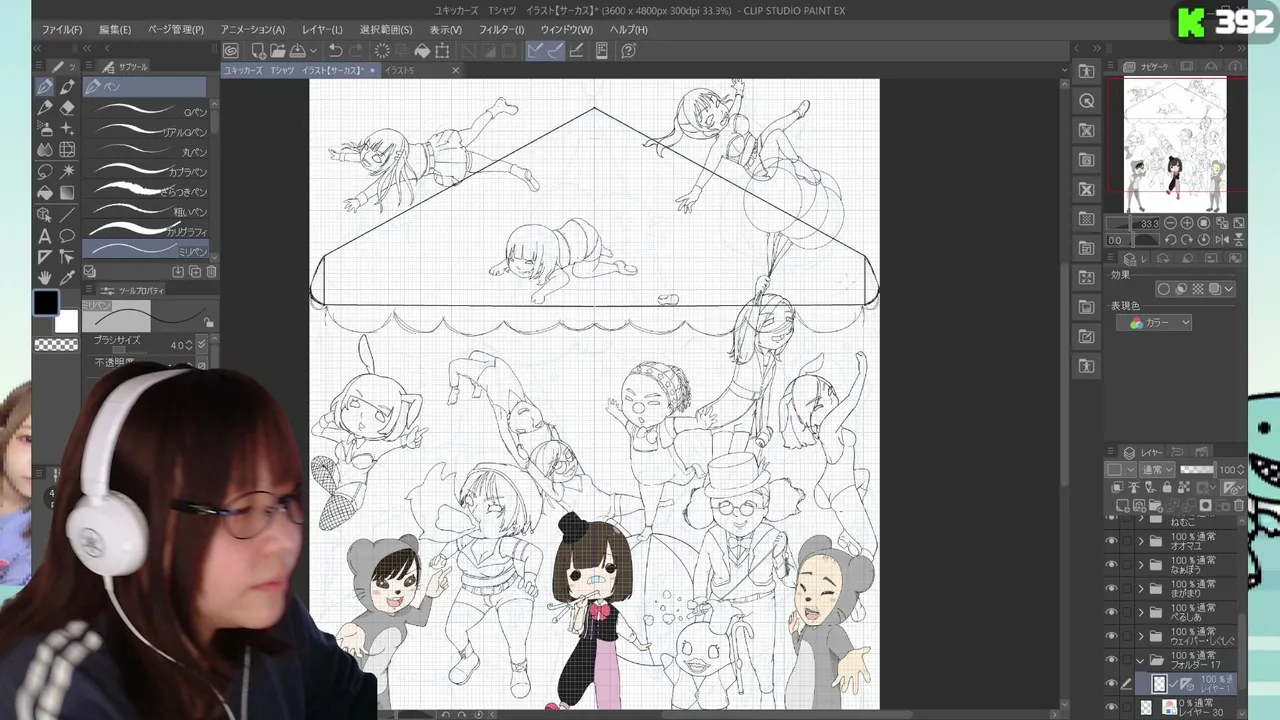Toggle visibility of べるしあ folder
Viewport: 1280px width, 720px height.
pos(1111,612)
